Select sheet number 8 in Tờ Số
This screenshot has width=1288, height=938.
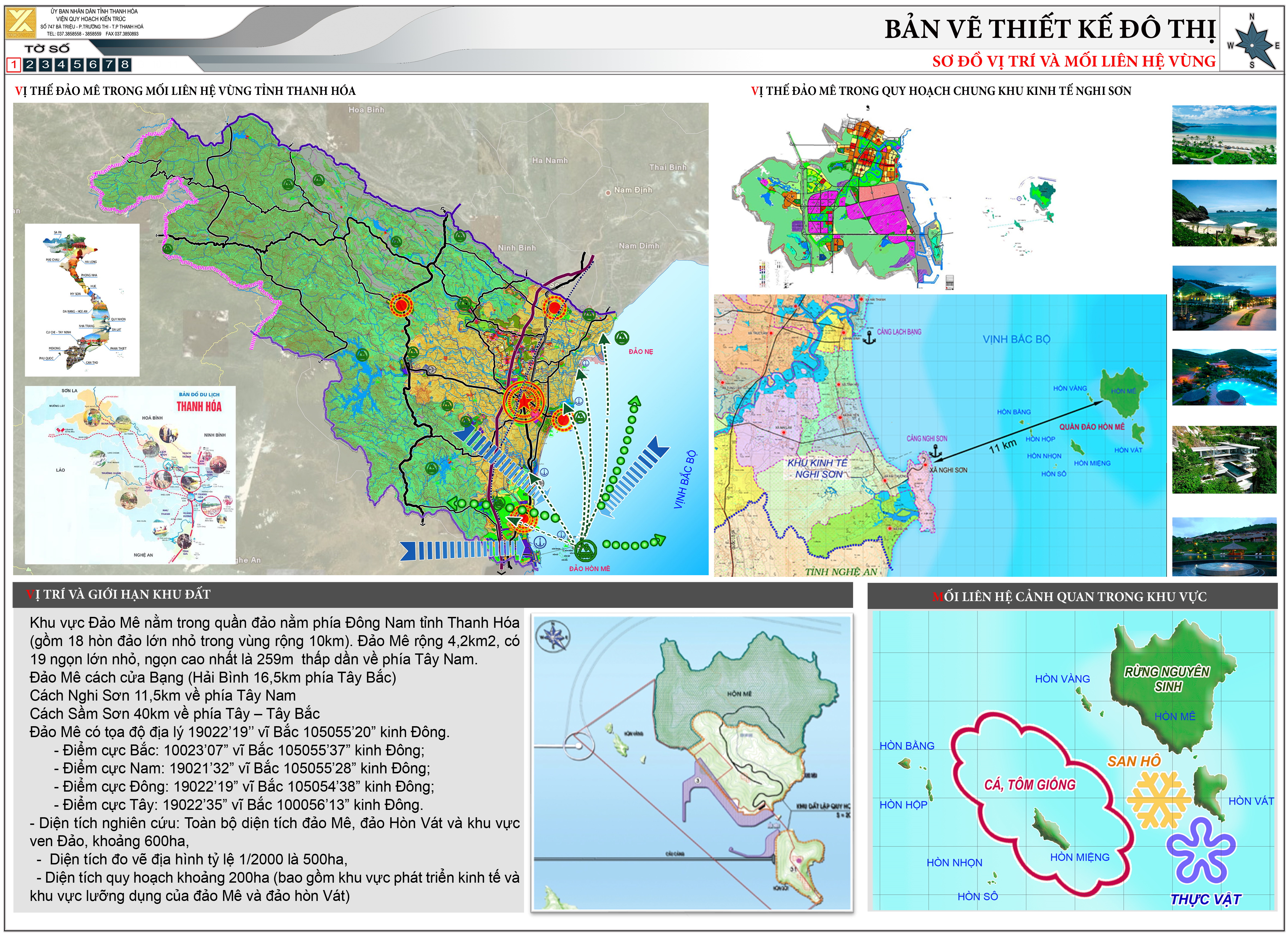click(x=124, y=65)
